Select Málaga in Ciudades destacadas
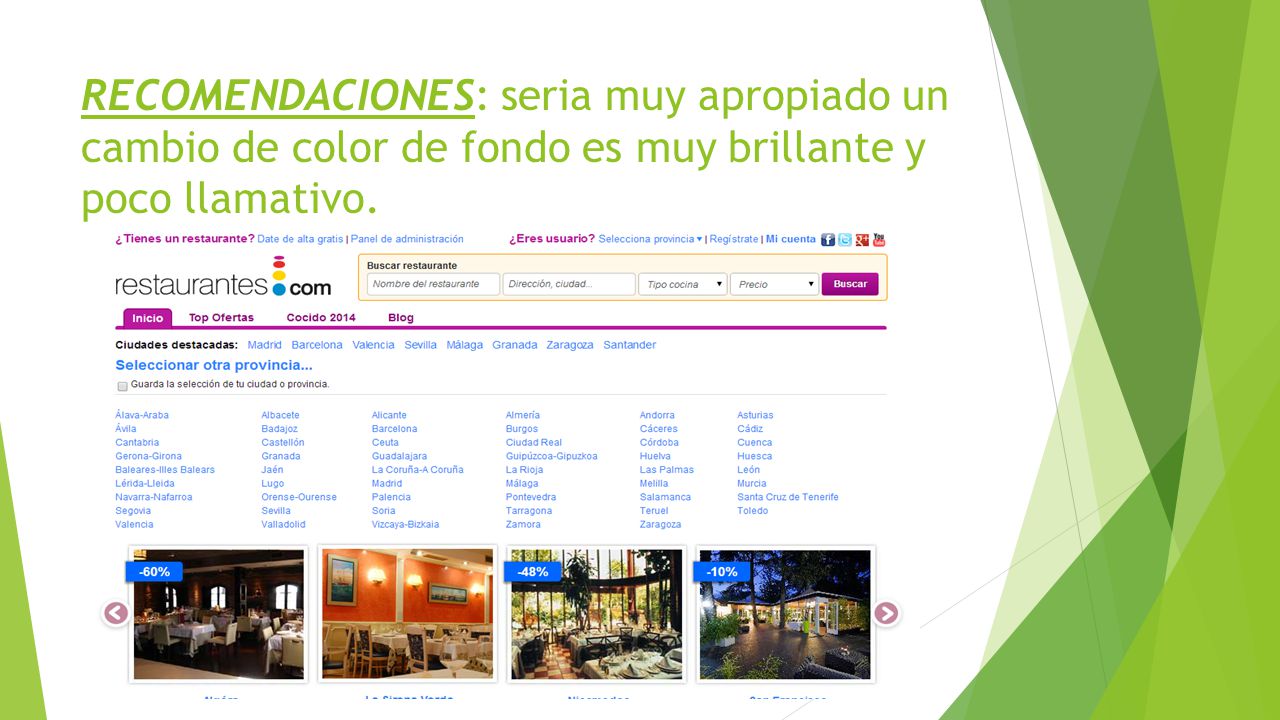The image size is (1280, 720). point(465,345)
